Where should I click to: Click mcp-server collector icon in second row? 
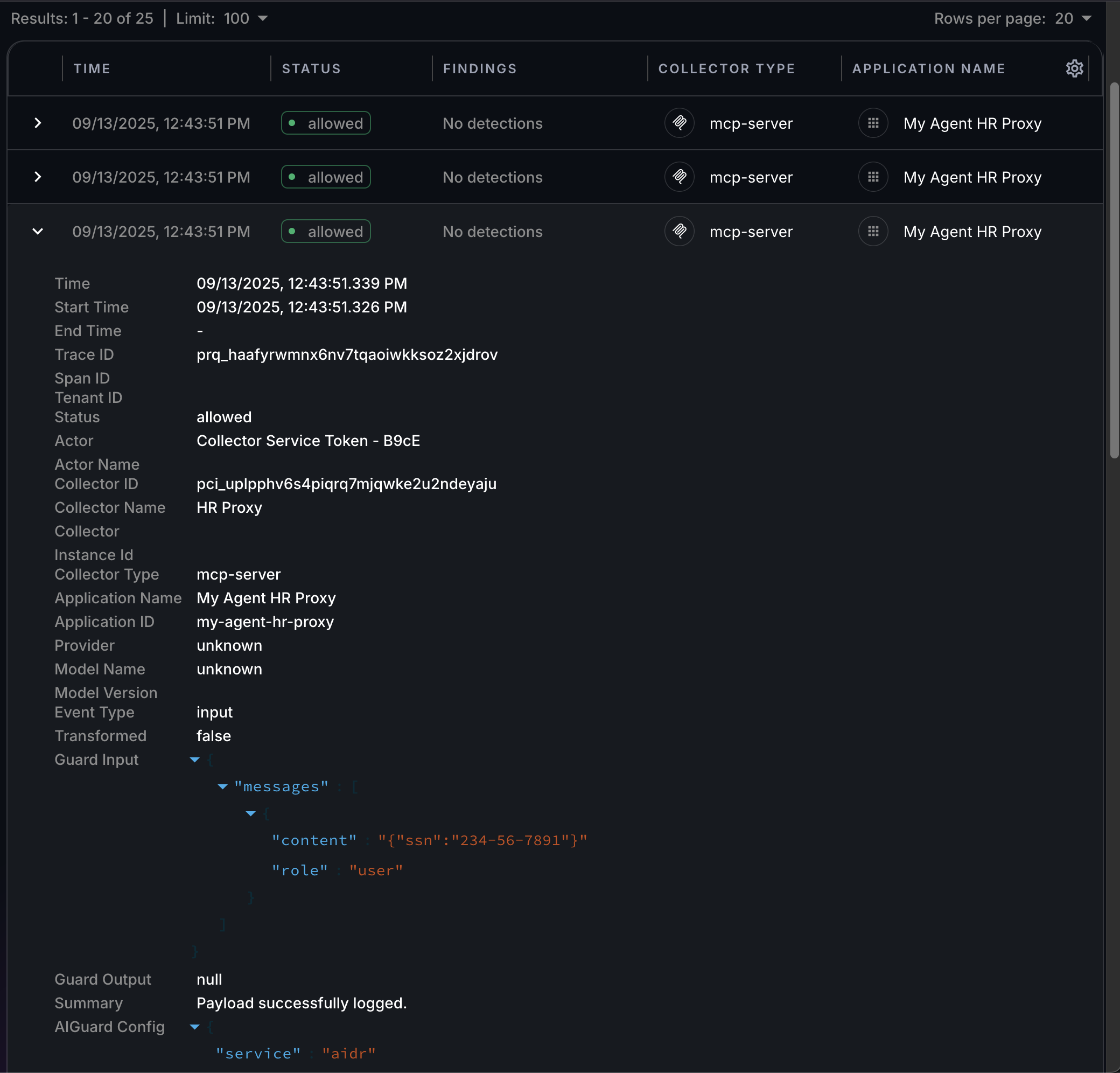click(x=679, y=177)
